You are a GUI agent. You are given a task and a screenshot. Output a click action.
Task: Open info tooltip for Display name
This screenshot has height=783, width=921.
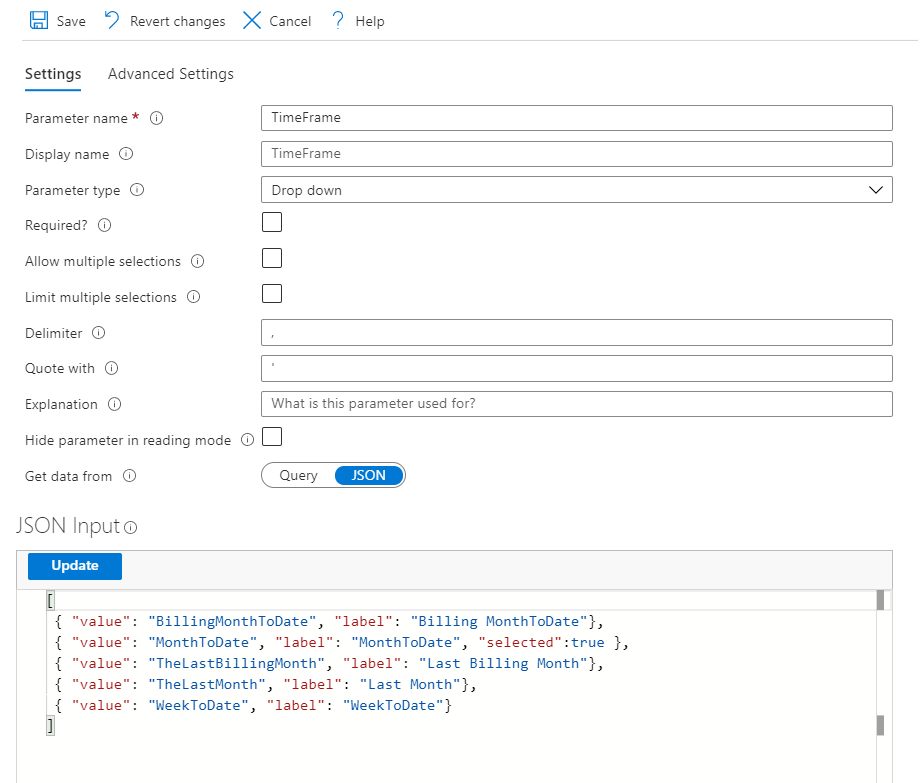126,154
